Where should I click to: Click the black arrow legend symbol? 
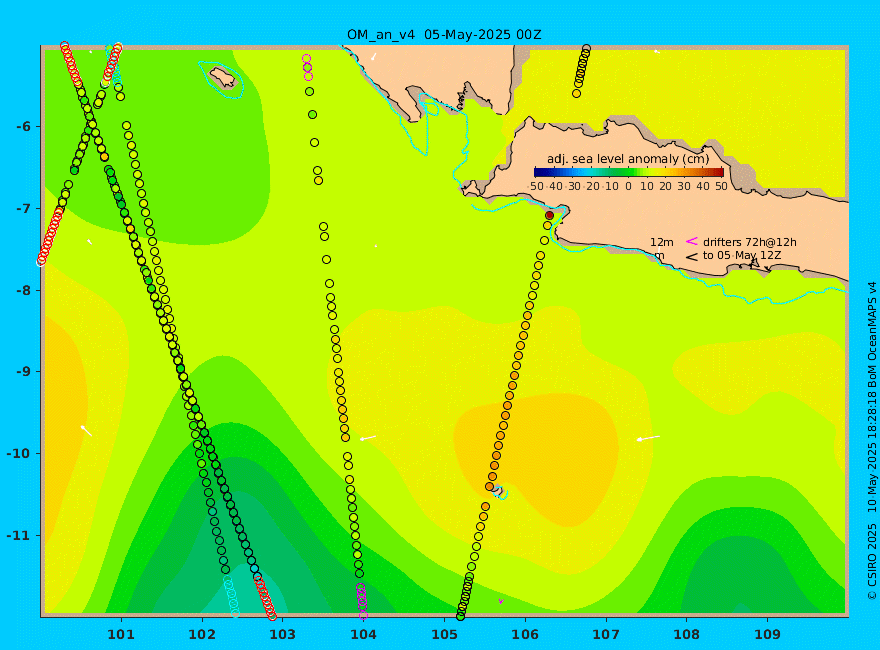[x=691, y=257]
